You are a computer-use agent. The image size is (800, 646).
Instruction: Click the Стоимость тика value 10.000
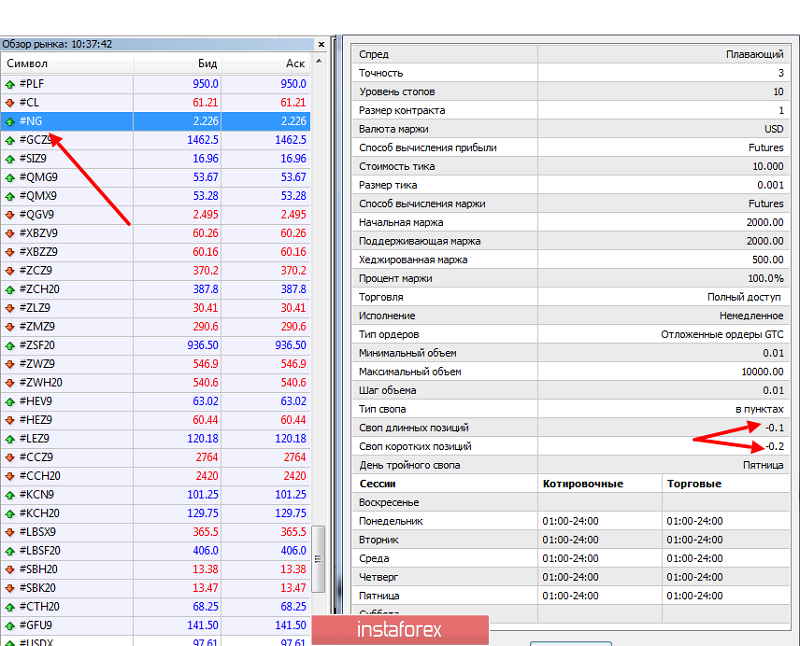(768, 166)
